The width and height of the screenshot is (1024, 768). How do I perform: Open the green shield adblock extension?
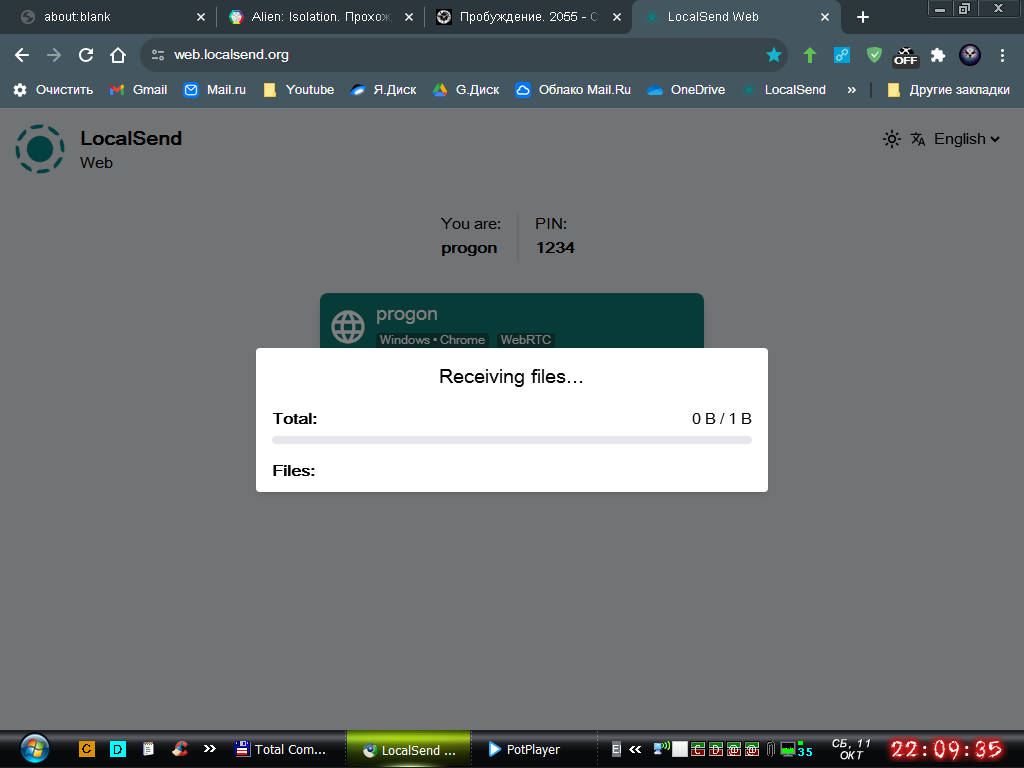click(874, 55)
